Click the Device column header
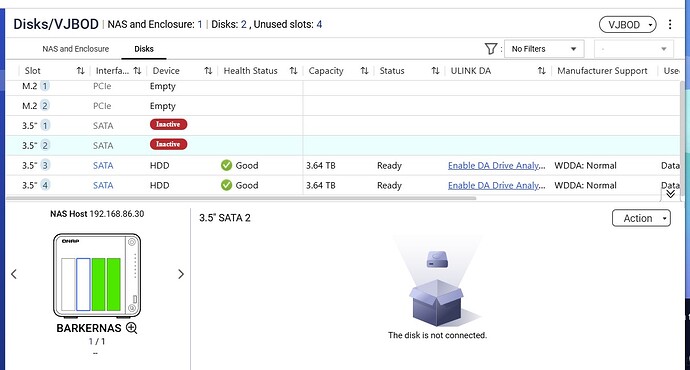The width and height of the screenshot is (690, 370). coord(166,71)
